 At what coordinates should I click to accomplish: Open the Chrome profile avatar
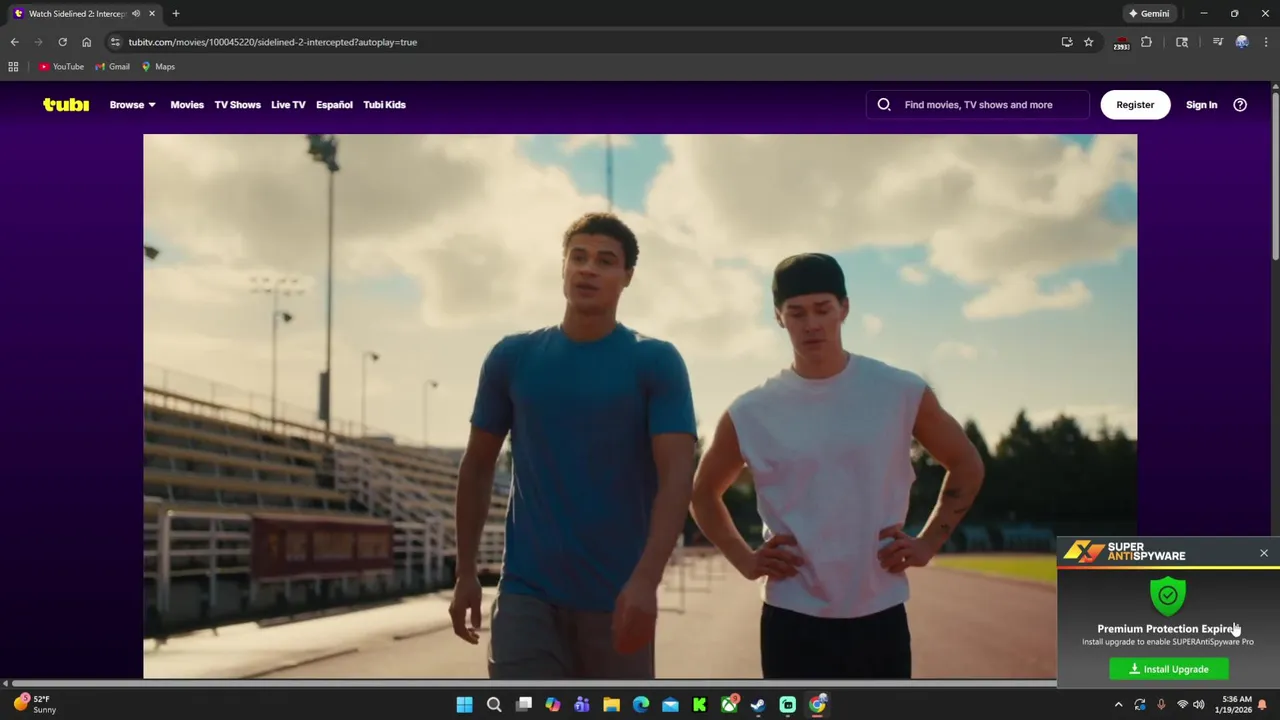[x=1242, y=42]
